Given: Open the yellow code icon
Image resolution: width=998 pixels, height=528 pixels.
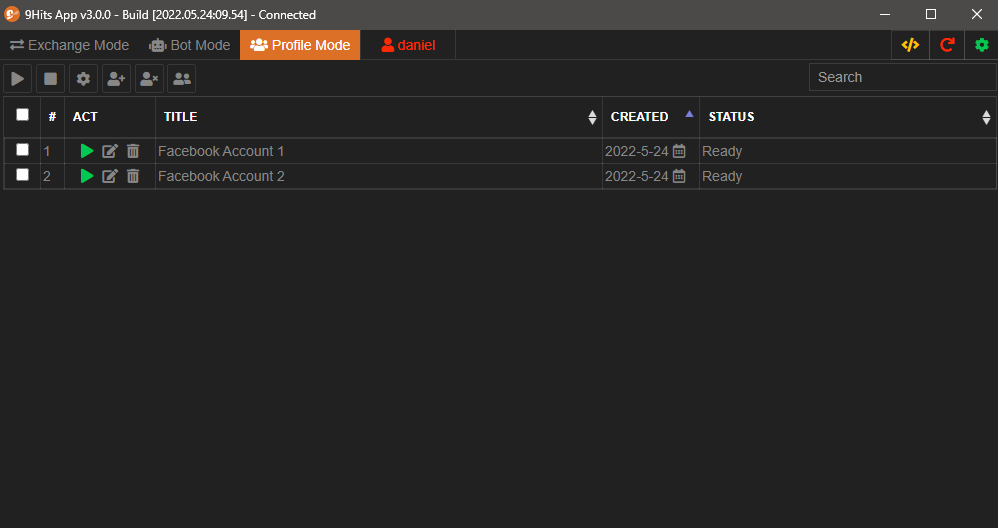Looking at the screenshot, I should [x=910, y=45].
